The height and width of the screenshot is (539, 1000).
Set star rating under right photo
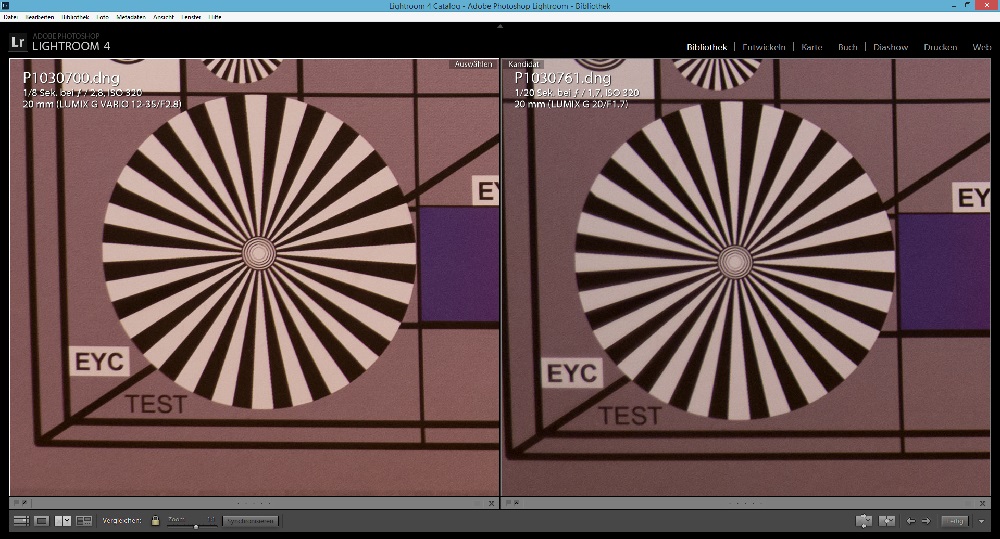(744, 503)
